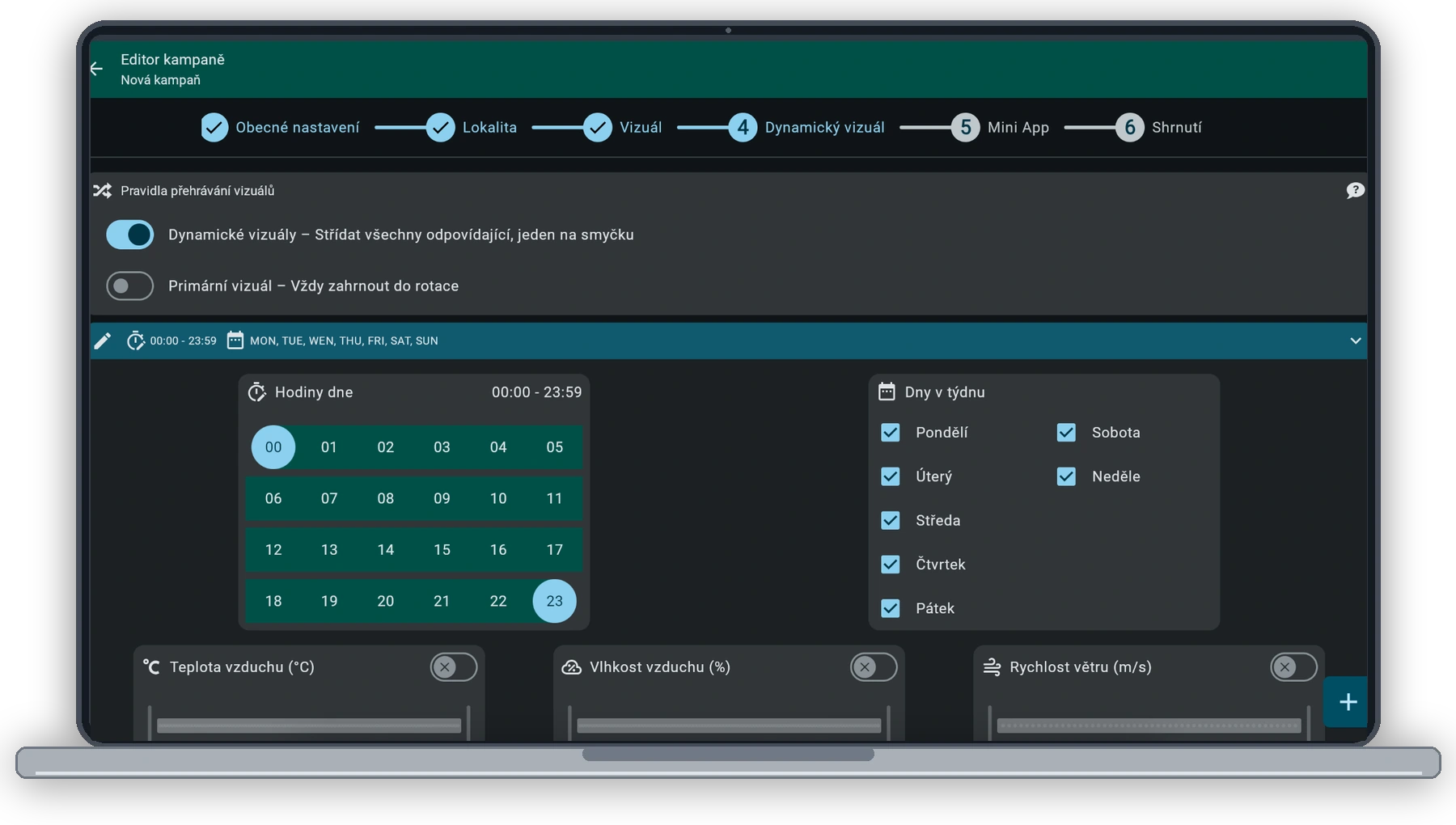
Task: Enable the Teplota vzduchu condition switch
Action: 454,667
